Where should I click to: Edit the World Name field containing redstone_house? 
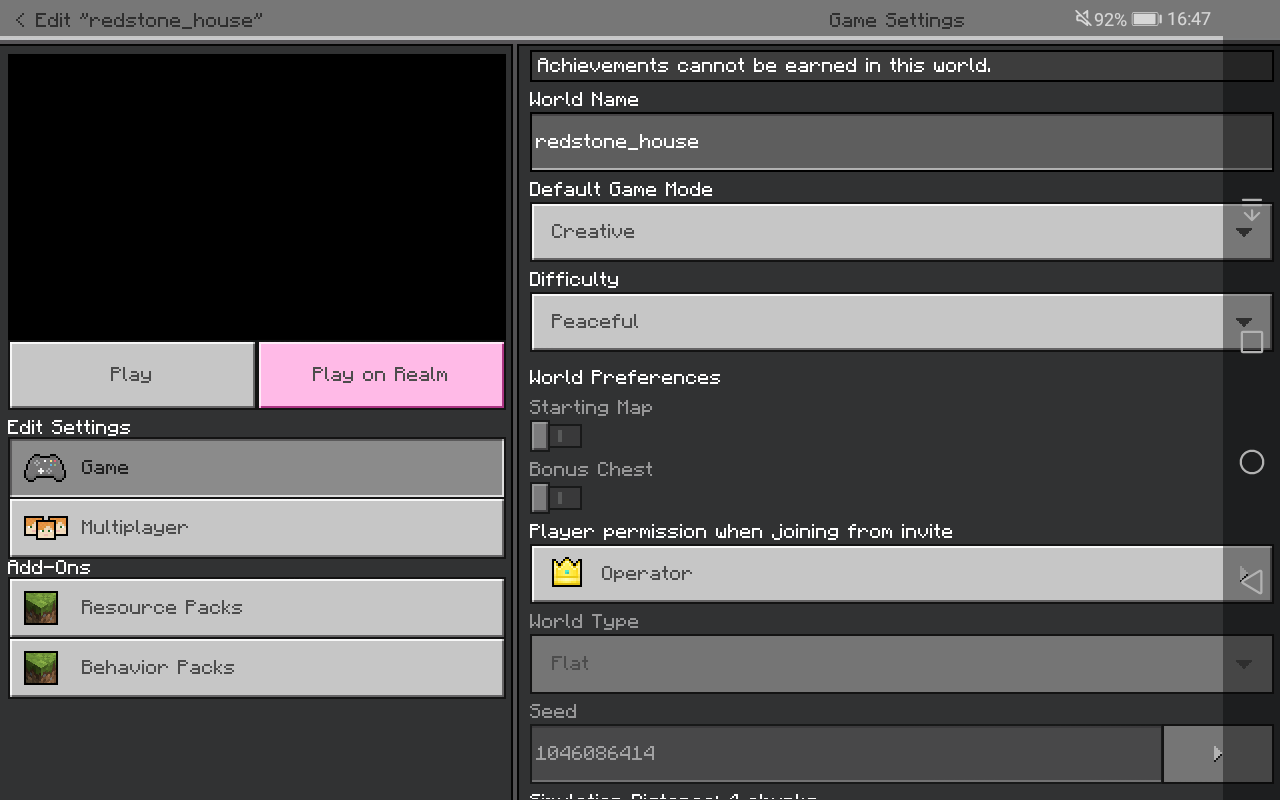(901, 142)
